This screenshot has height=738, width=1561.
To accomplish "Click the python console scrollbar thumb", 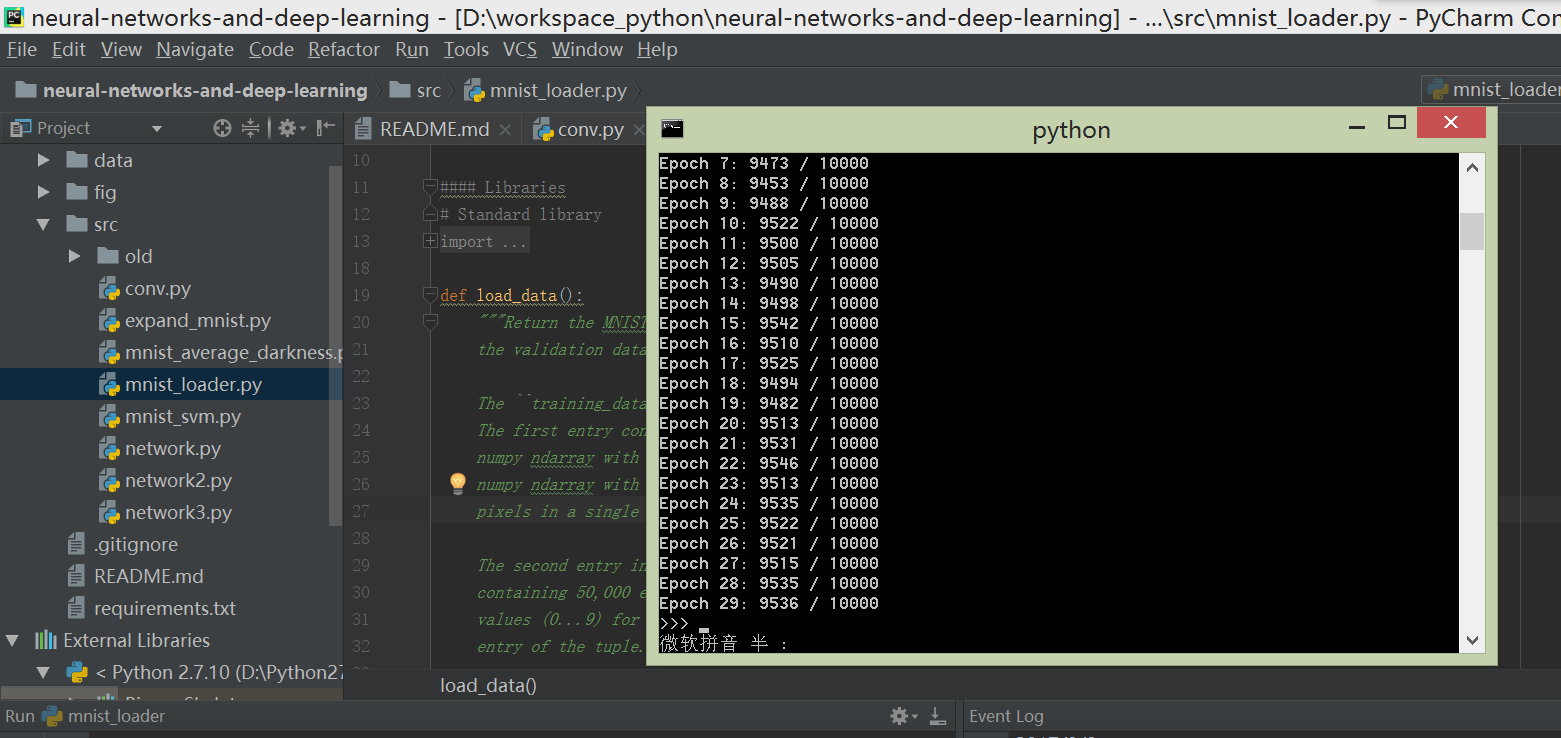I will pos(1472,231).
